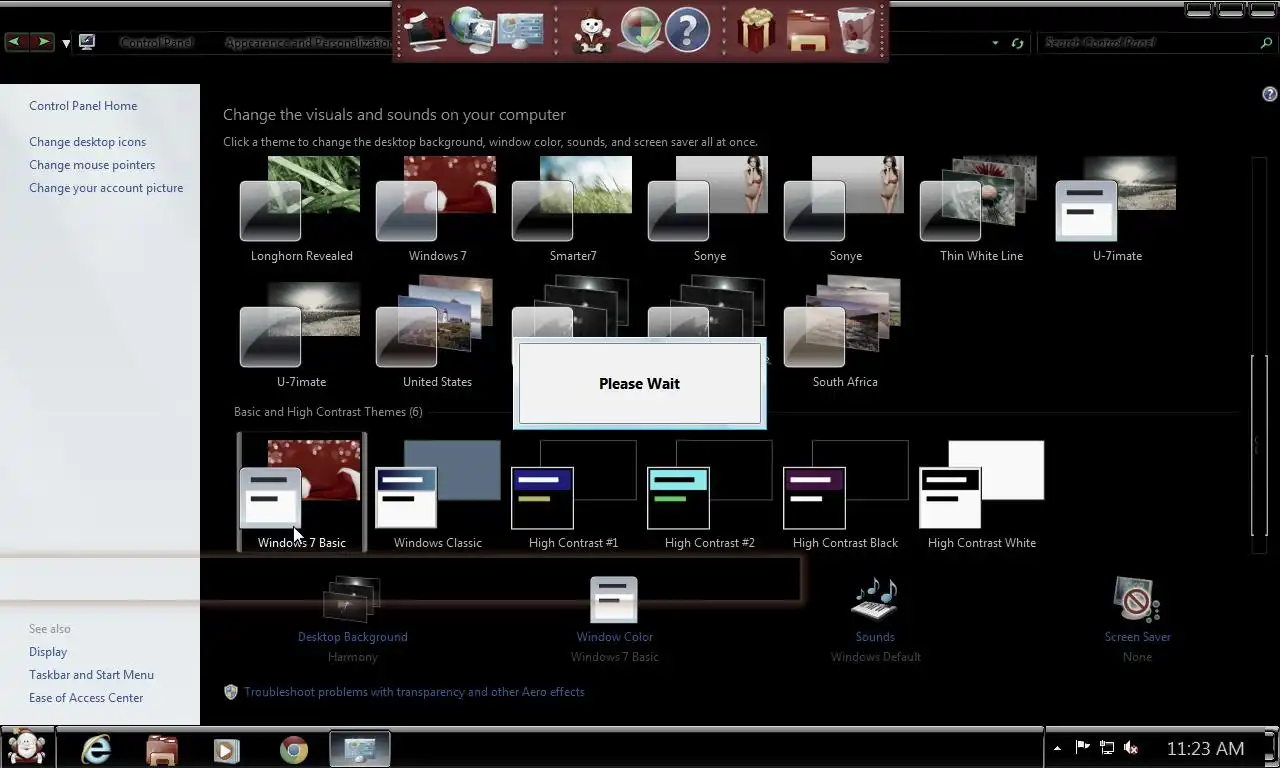Open the Computer icon with Santa hat in dock
The image size is (1280, 768).
click(x=423, y=30)
